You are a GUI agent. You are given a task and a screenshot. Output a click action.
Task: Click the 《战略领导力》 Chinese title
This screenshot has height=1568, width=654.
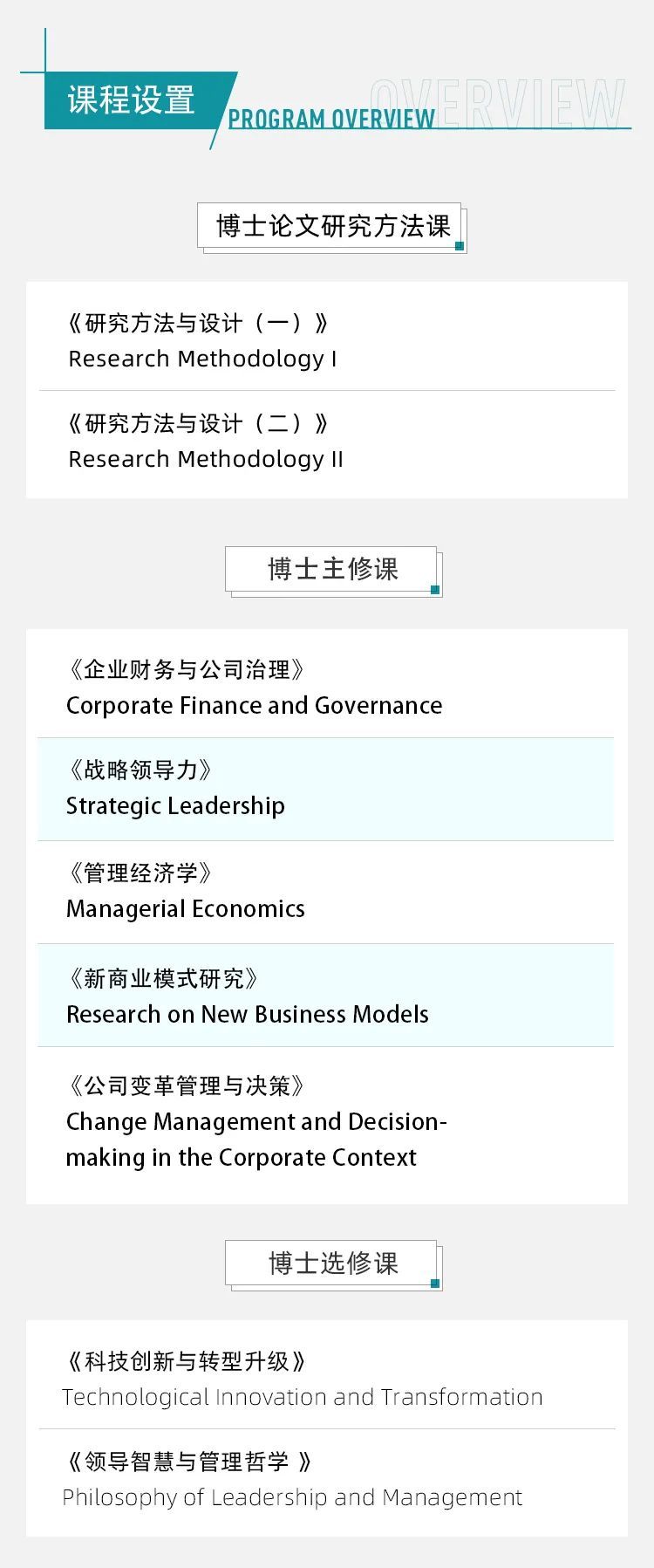(140, 770)
